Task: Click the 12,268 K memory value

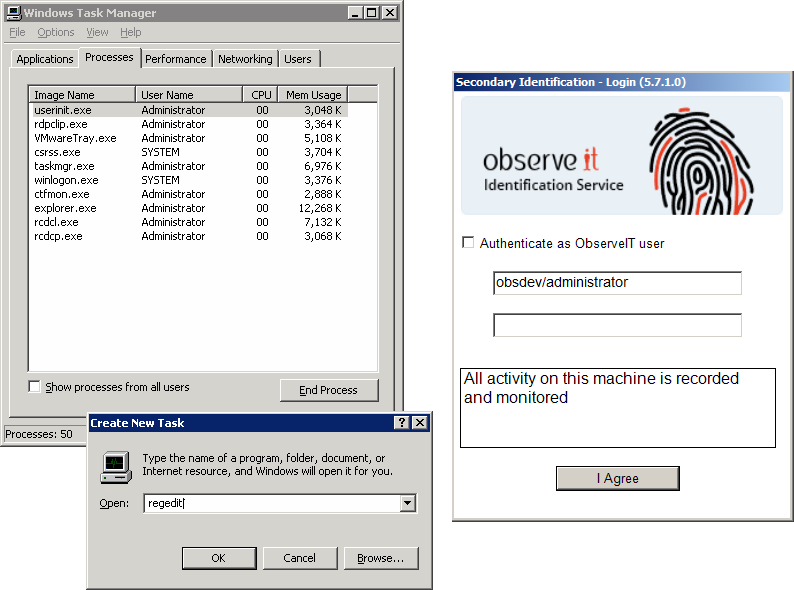Action: pyautogui.click(x=320, y=208)
